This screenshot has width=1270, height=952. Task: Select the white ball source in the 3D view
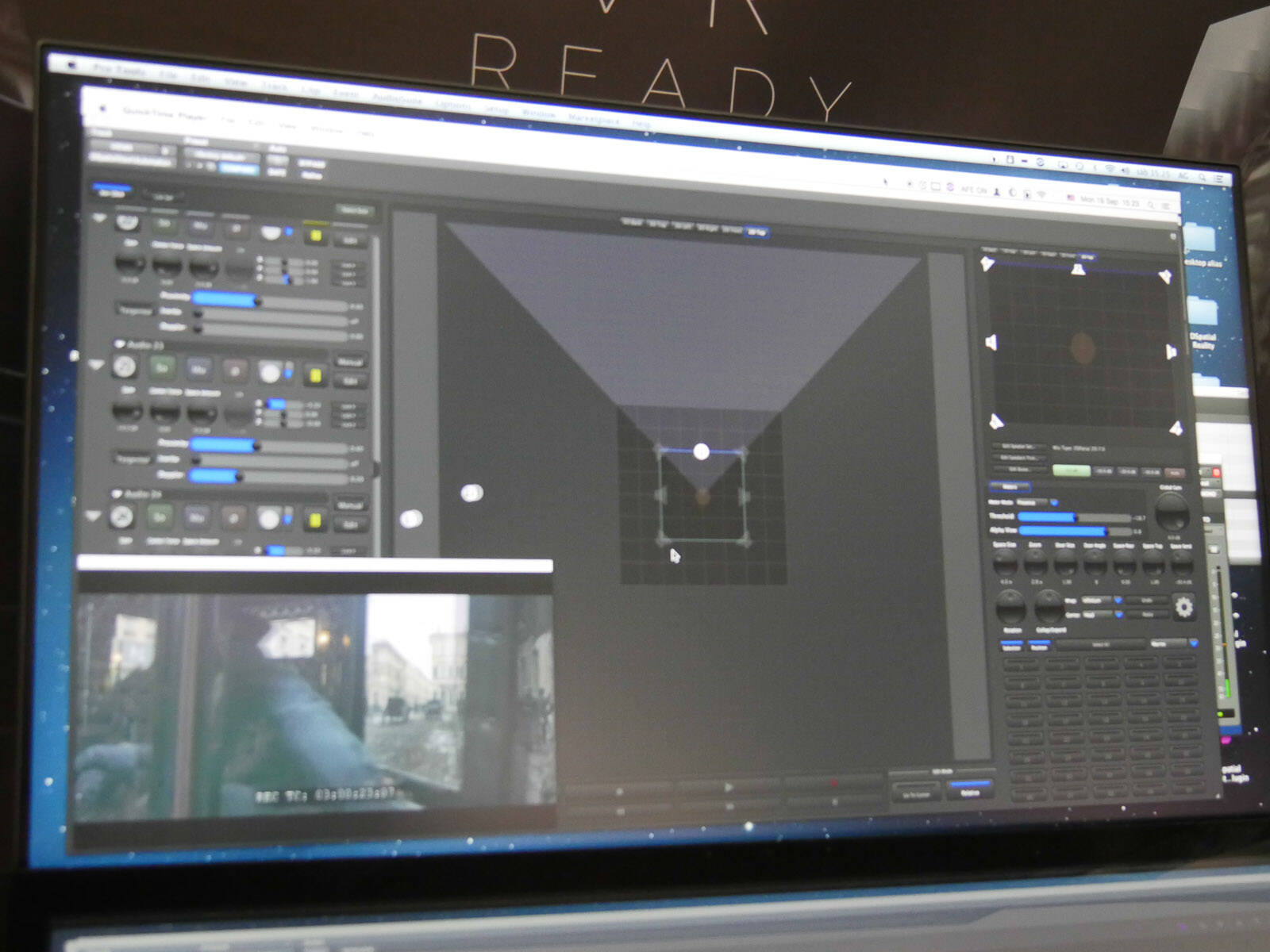701,451
